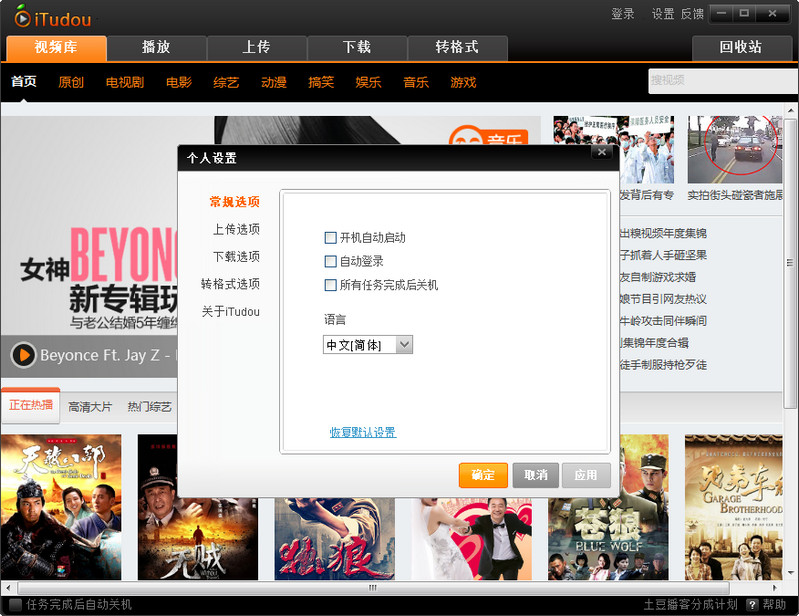
Task: Toggle the 自动登录 checkbox
Action: [x=330, y=261]
